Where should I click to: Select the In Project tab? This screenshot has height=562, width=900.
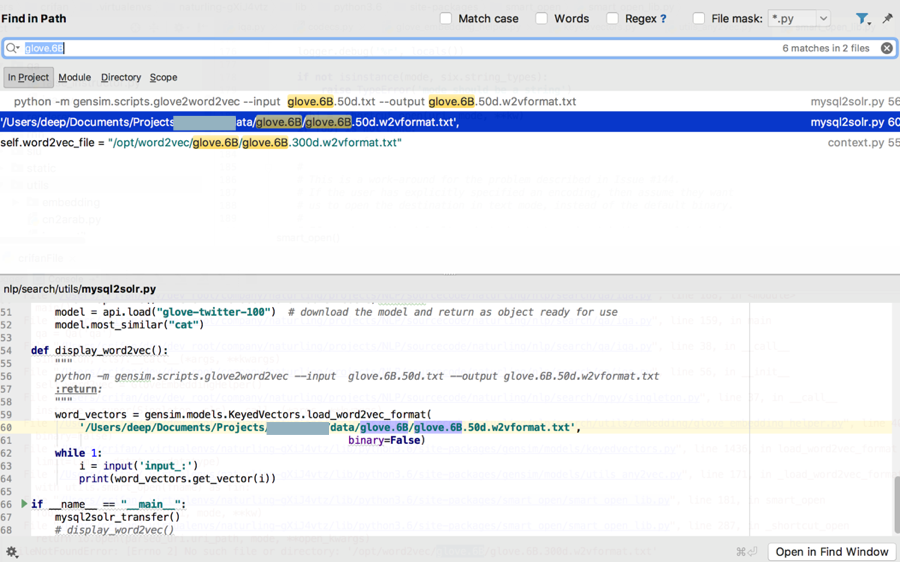point(28,77)
